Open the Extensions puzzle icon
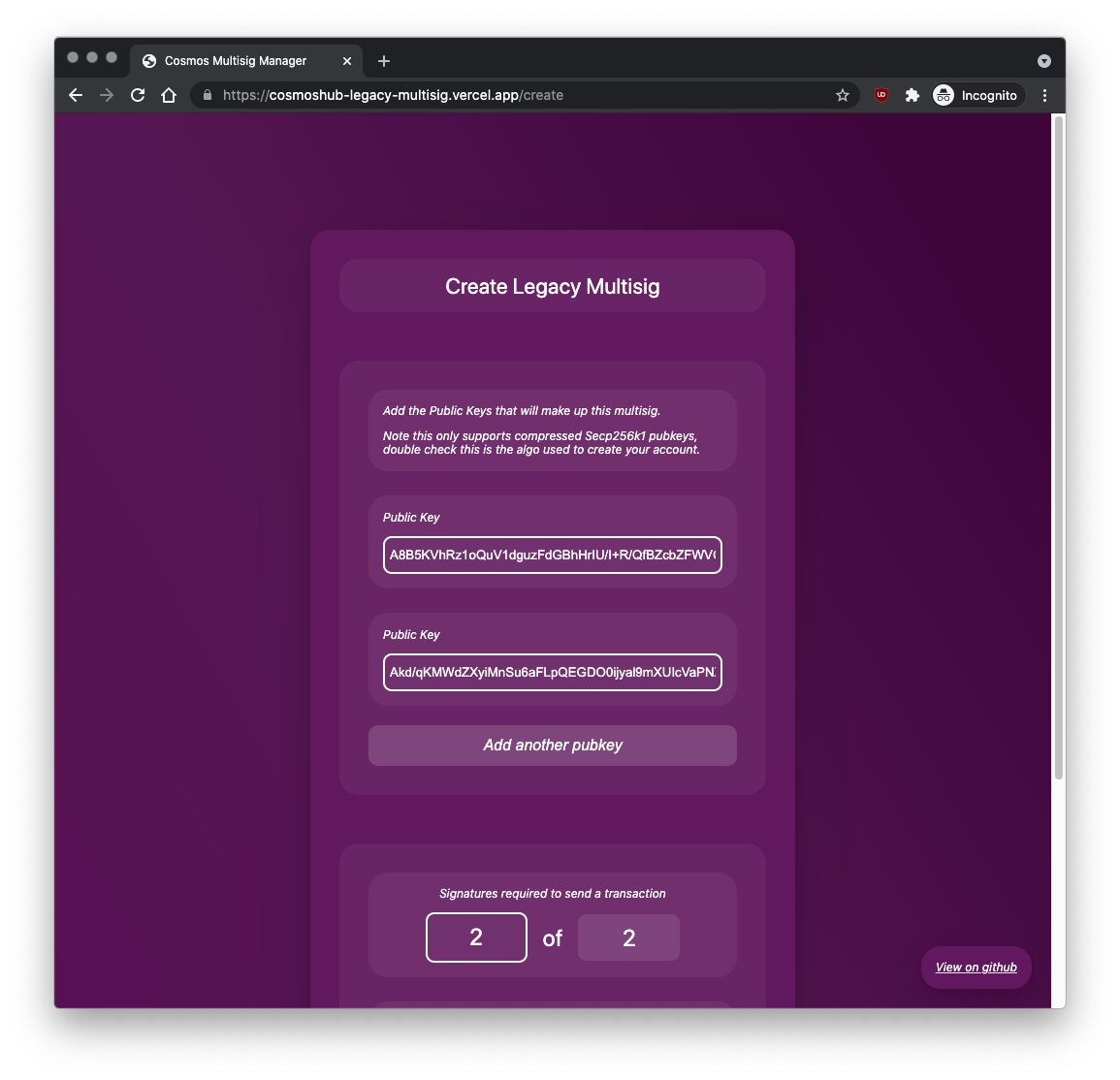 (x=912, y=95)
